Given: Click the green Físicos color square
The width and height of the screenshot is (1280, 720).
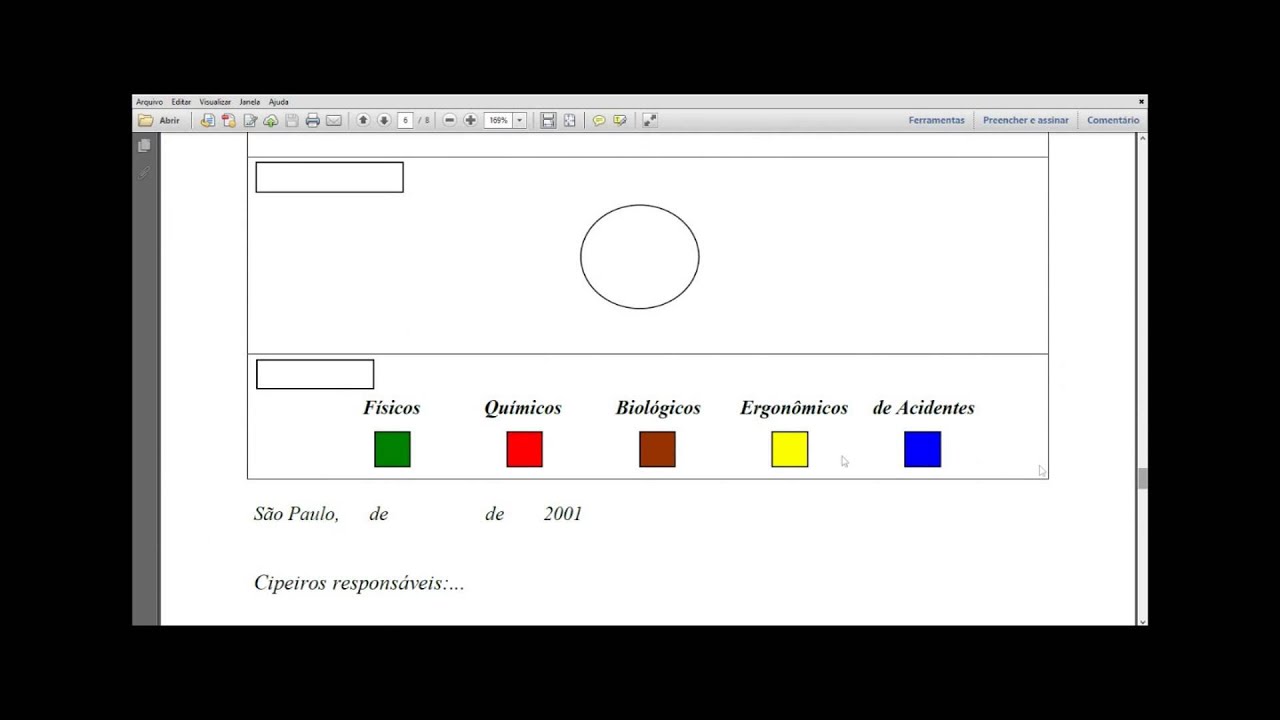Looking at the screenshot, I should 392,449.
